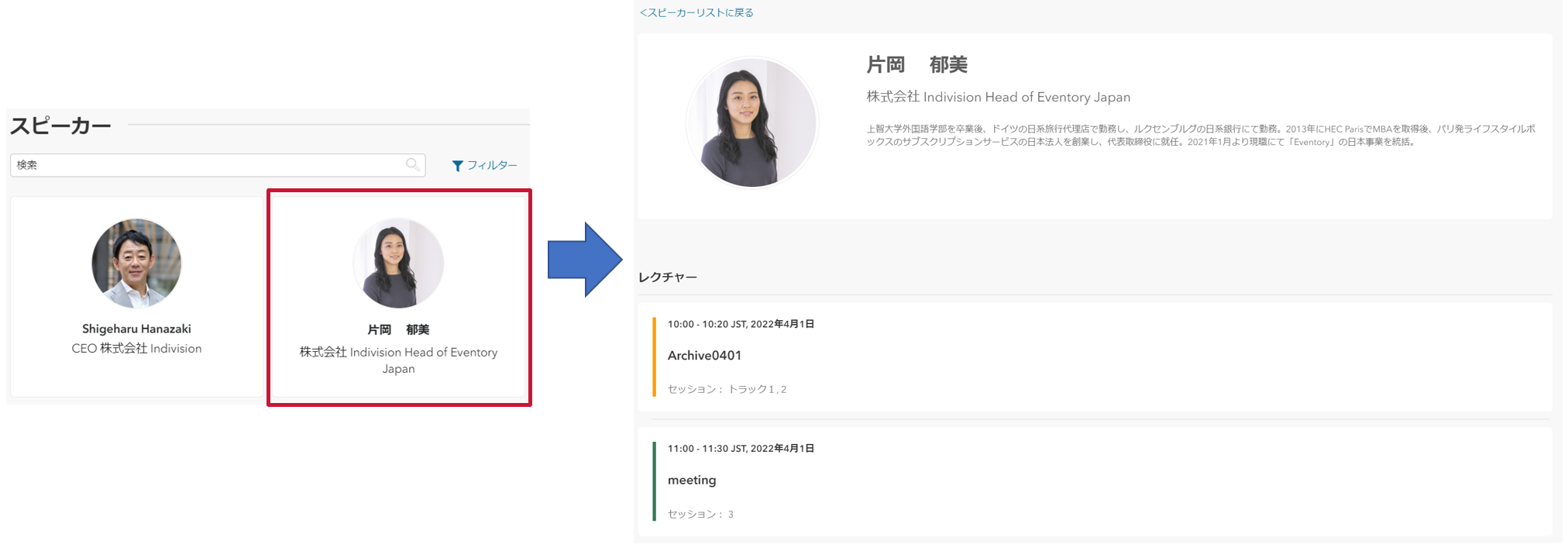Click the レクチャー section heading
The height and width of the screenshot is (558, 1568).
pyautogui.click(x=668, y=277)
